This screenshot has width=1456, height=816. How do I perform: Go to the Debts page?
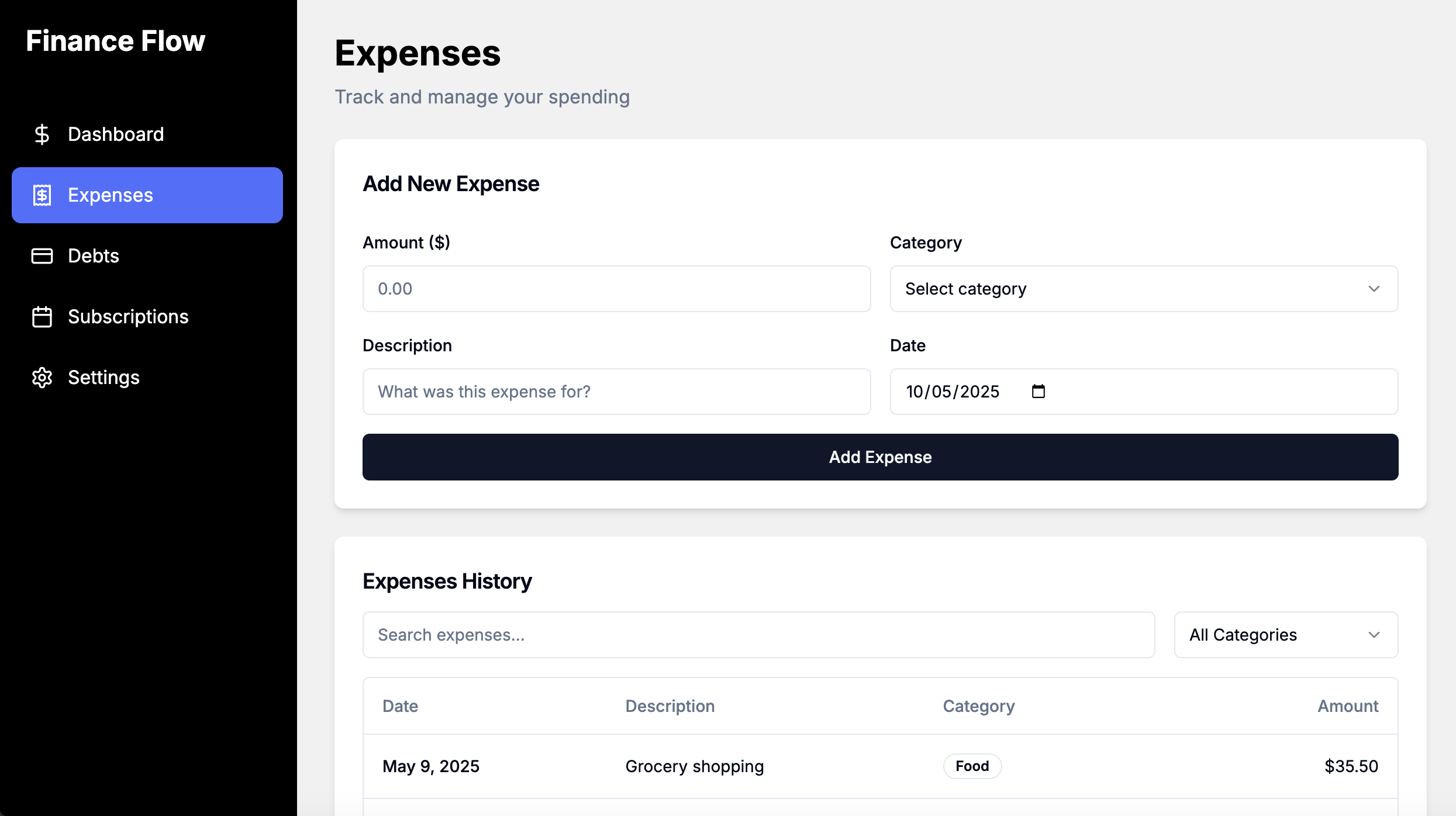pos(94,256)
